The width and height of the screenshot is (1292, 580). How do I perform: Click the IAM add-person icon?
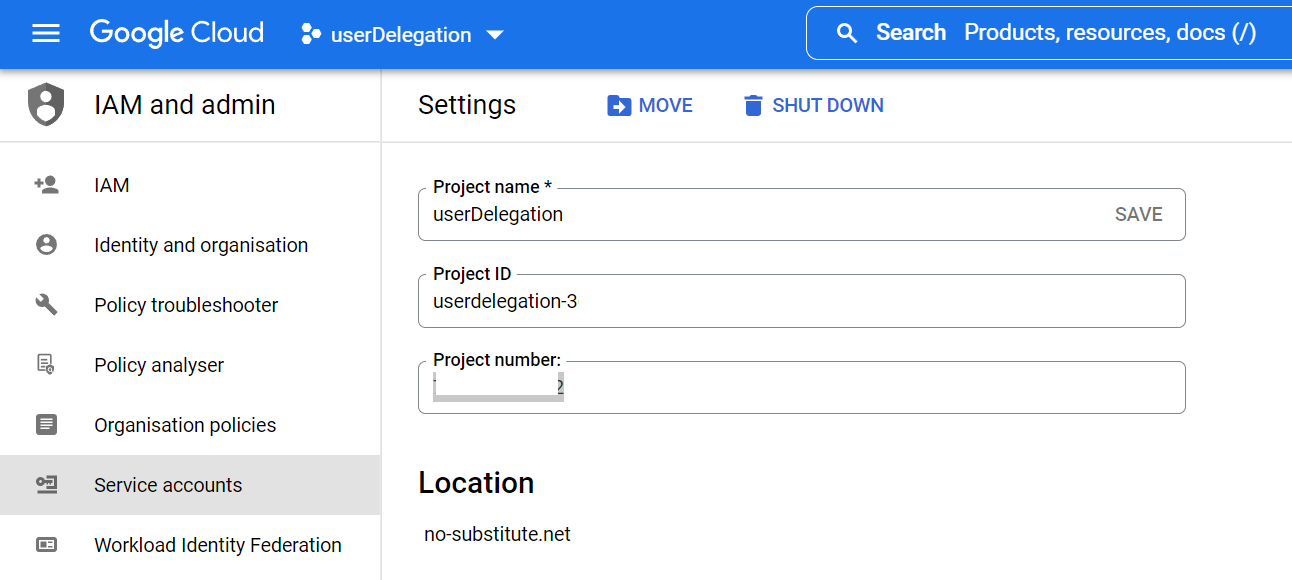[46, 185]
